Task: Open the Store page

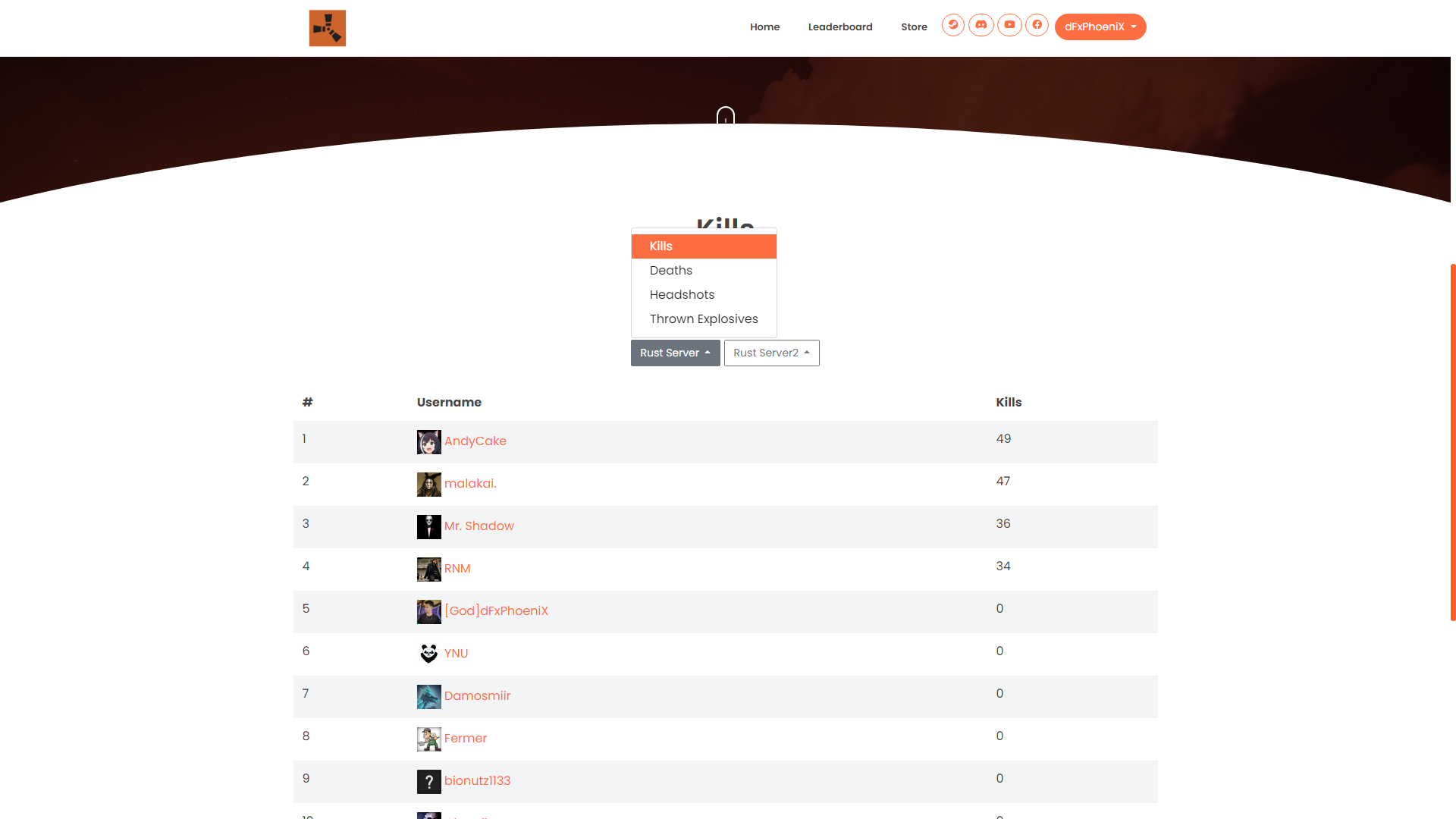Action: [x=914, y=27]
